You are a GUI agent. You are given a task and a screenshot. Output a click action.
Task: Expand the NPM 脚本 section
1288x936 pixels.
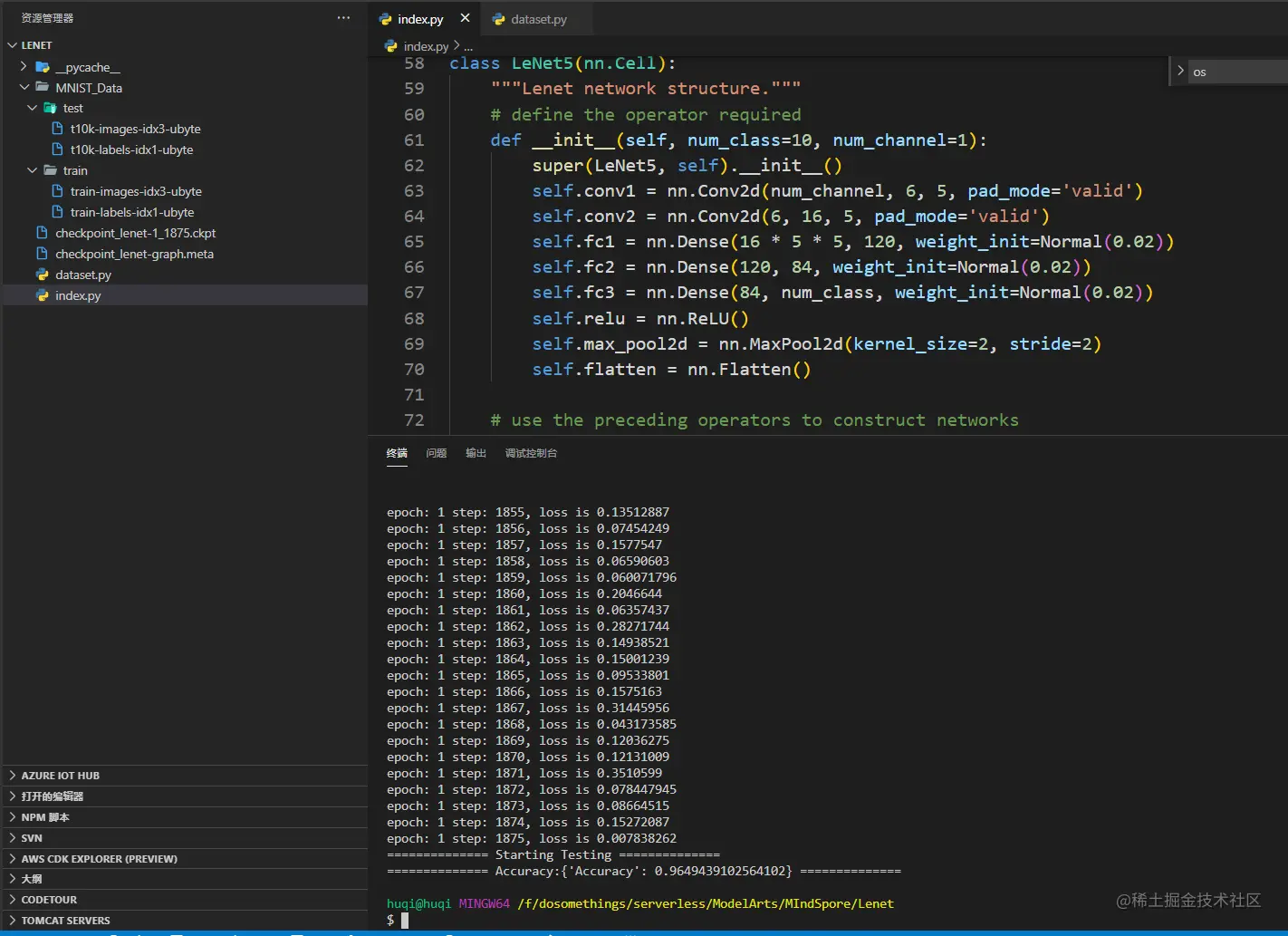coord(186,817)
